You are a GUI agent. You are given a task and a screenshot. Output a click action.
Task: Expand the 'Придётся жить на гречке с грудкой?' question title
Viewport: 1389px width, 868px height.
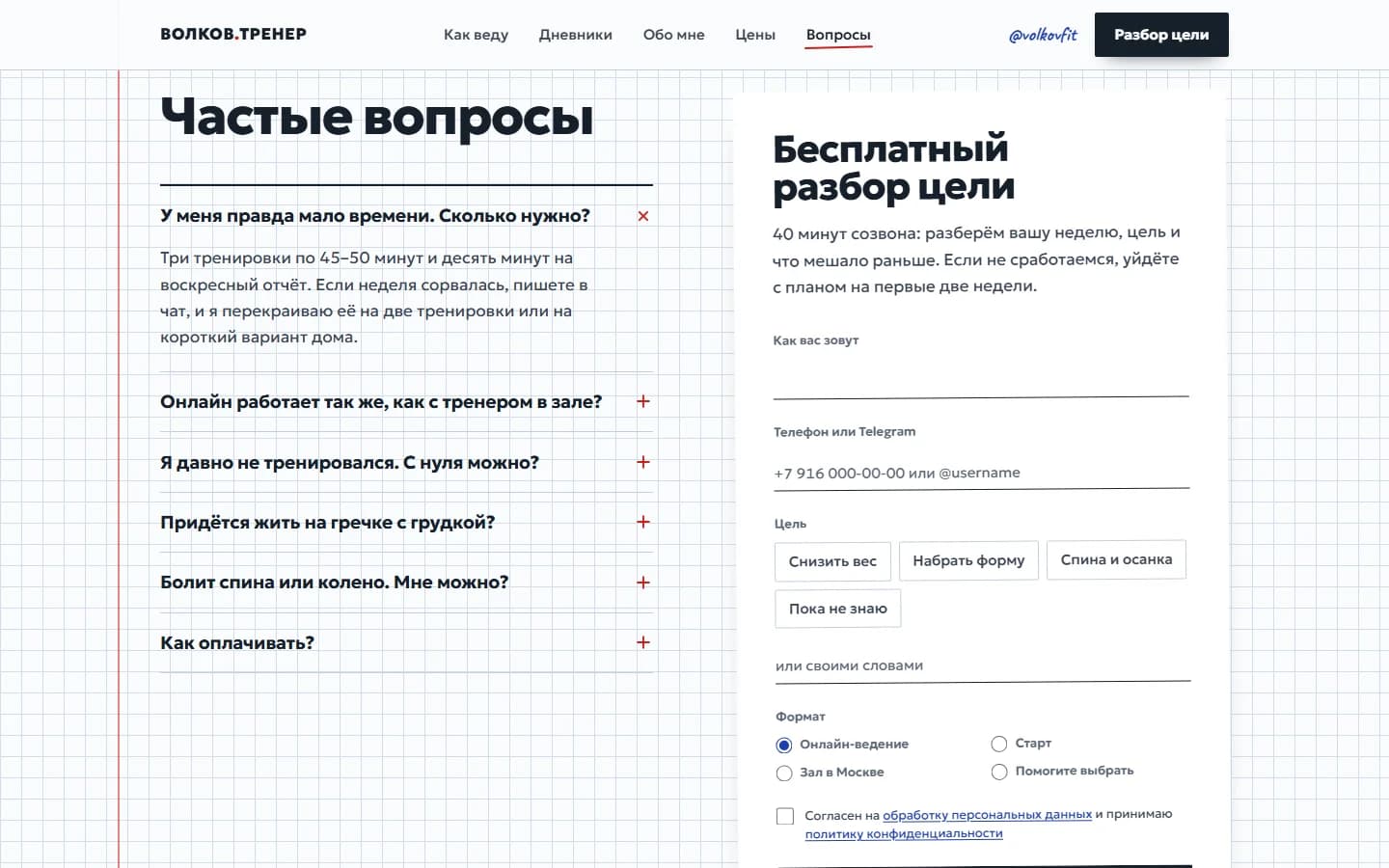(x=327, y=523)
